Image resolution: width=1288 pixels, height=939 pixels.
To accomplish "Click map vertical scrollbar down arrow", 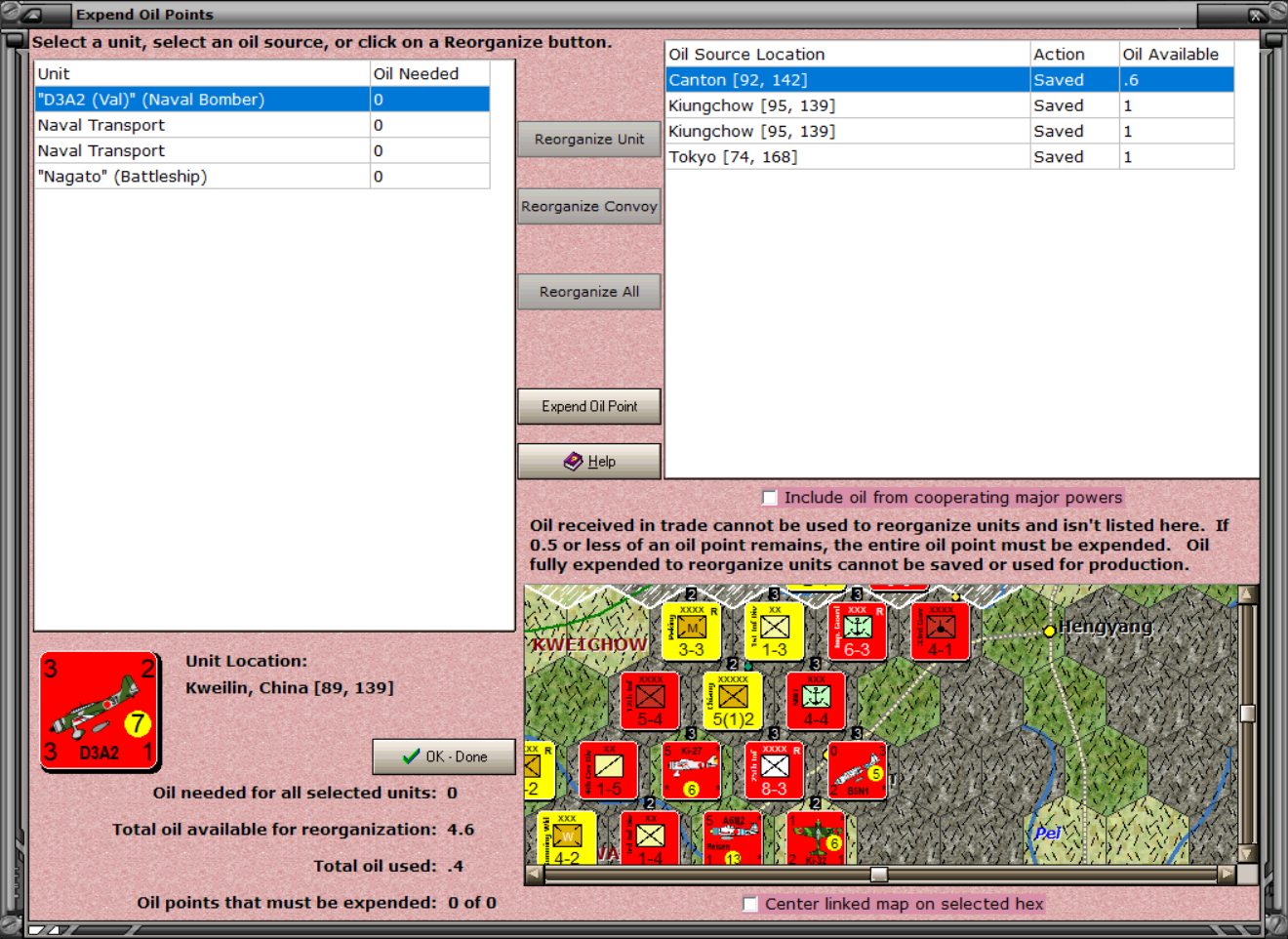I will (x=1247, y=853).
